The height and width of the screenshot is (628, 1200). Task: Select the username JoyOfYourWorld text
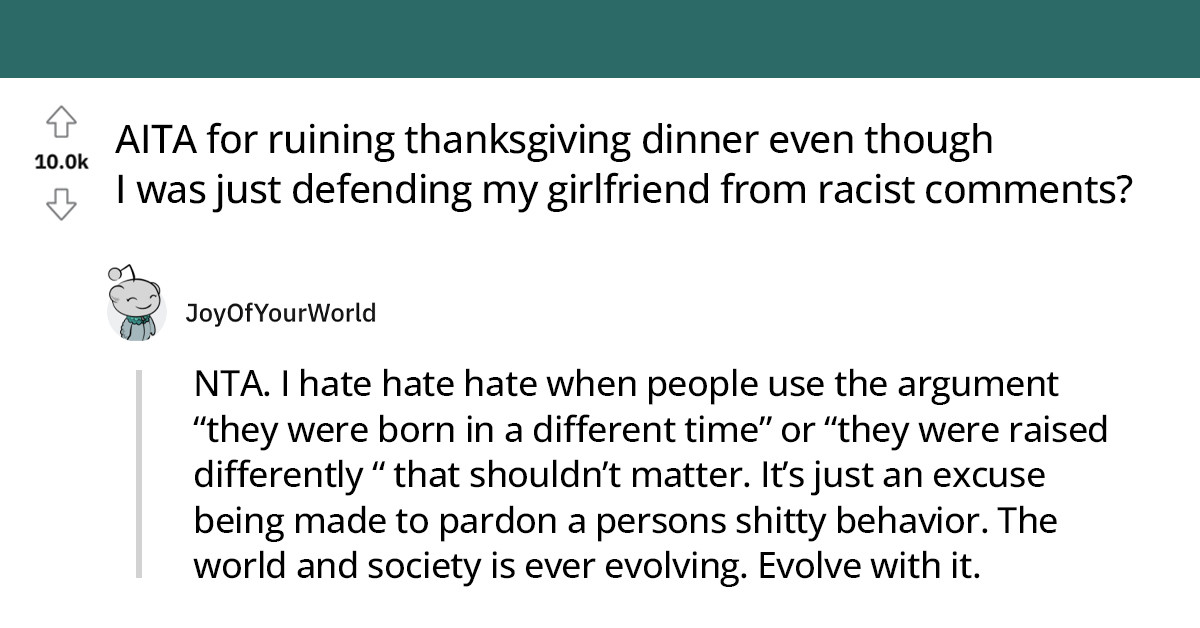[x=280, y=312]
